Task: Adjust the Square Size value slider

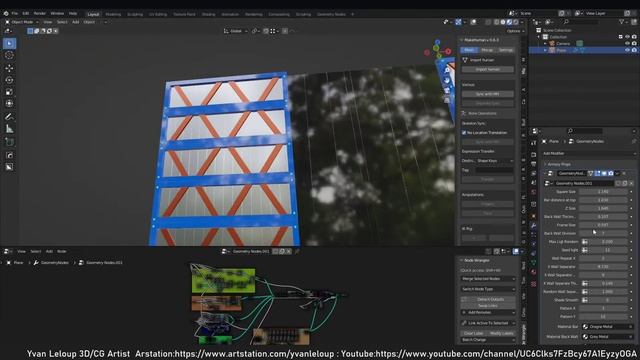Action: [x=603, y=192]
